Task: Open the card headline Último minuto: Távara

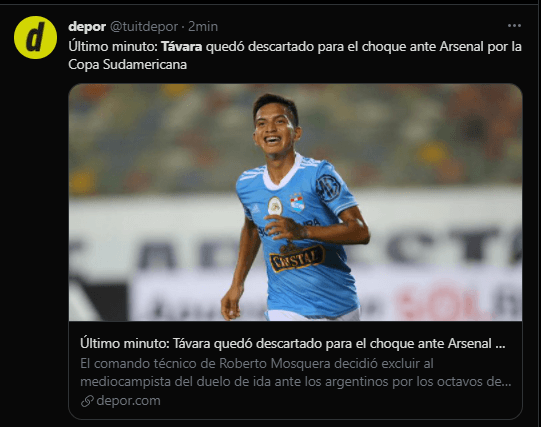Action: click(x=293, y=344)
